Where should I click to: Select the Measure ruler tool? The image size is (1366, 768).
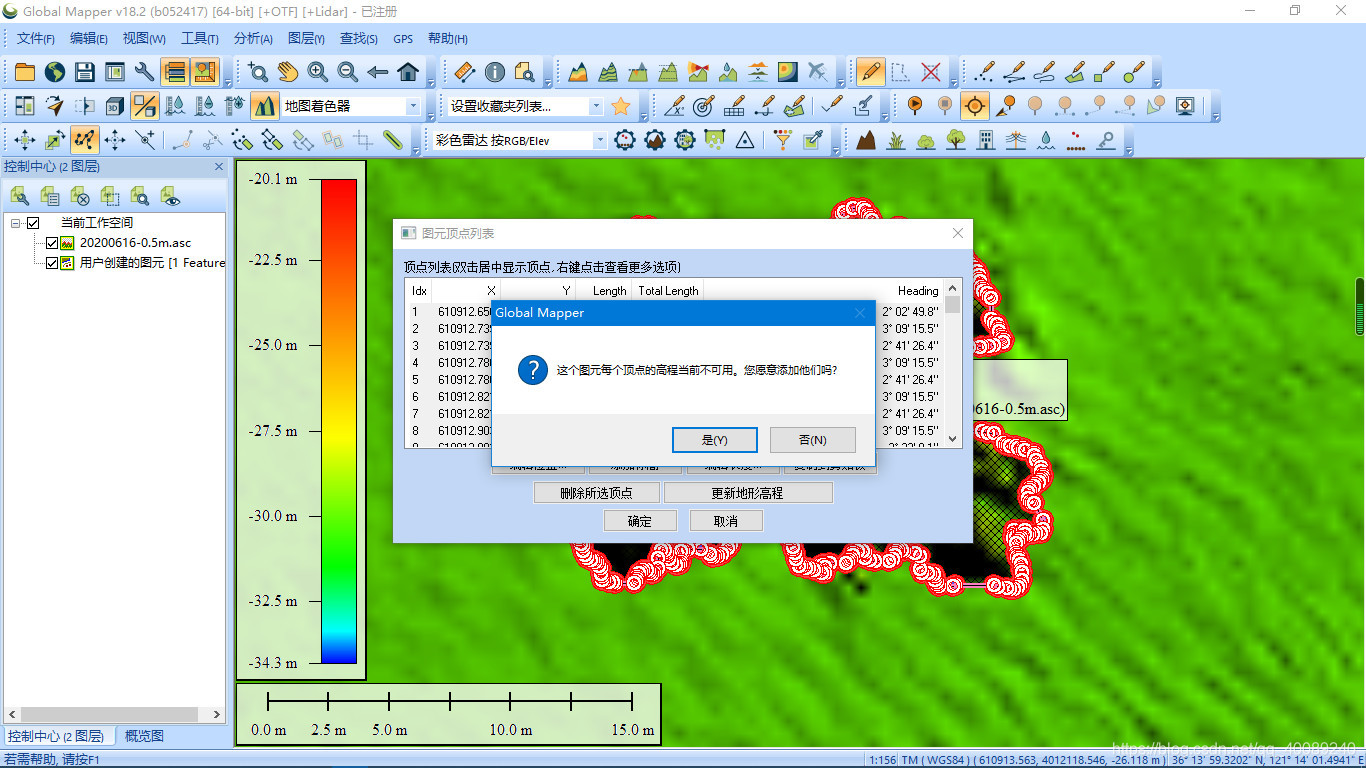(x=464, y=72)
